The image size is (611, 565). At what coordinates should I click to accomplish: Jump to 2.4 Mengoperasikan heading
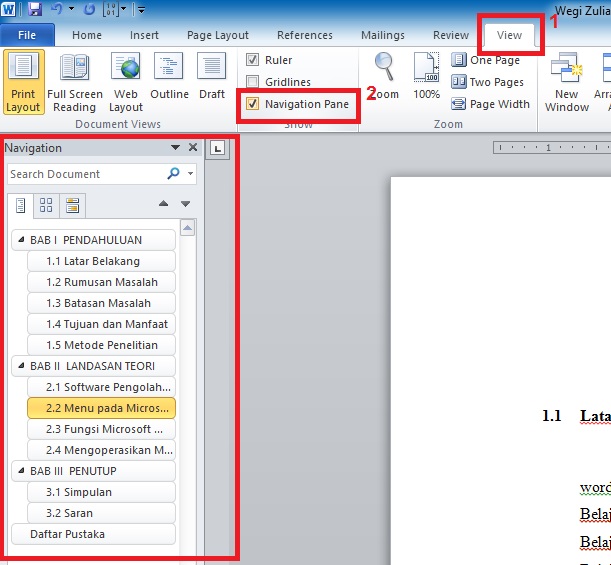(101, 450)
